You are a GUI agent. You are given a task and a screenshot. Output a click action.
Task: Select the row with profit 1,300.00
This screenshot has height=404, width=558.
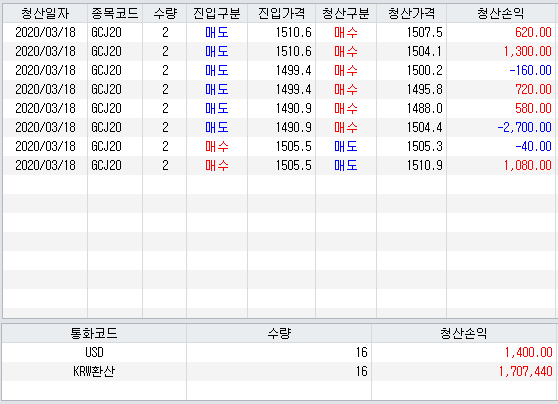[x=279, y=52]
